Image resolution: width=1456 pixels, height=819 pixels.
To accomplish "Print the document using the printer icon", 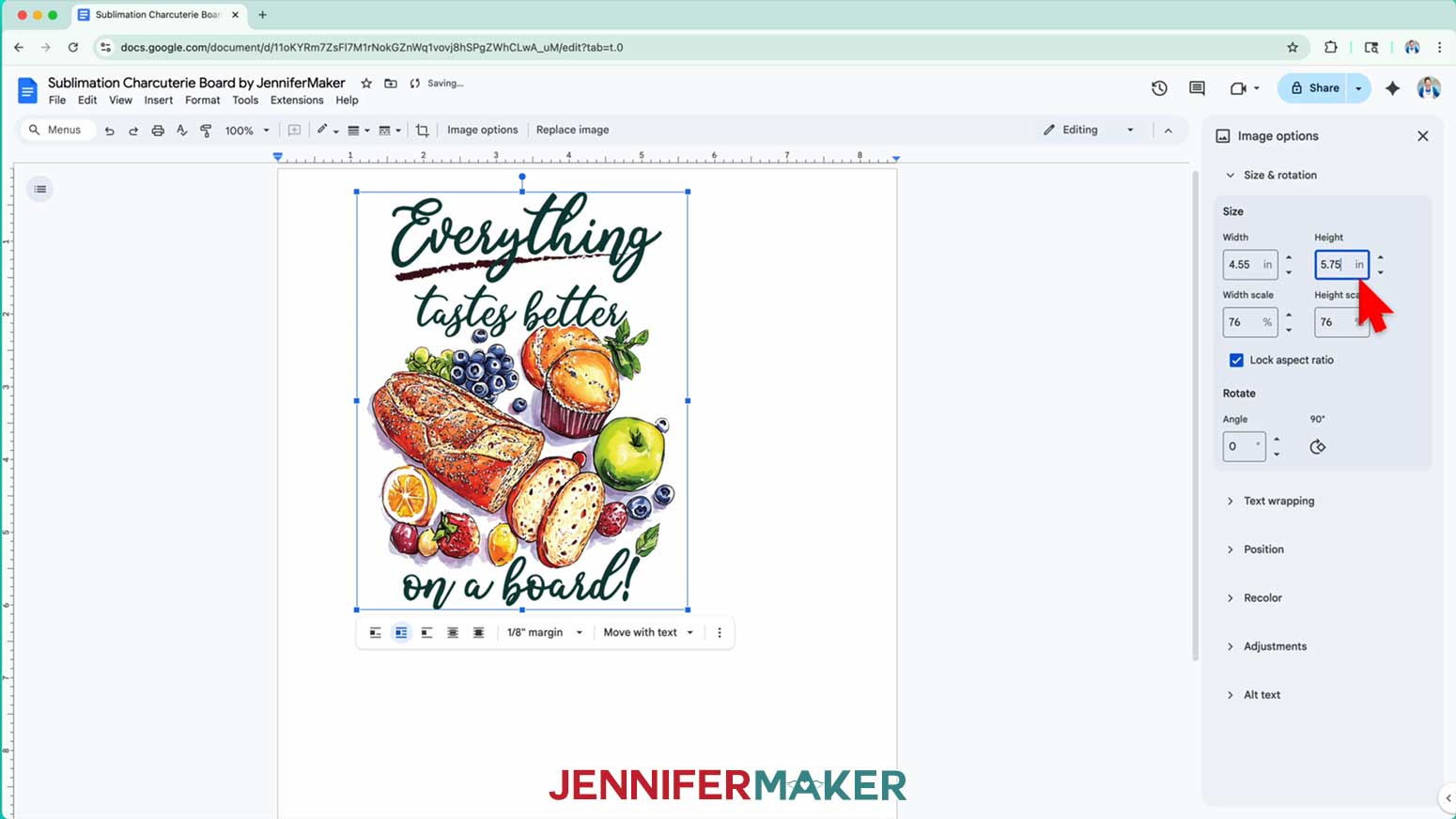I will [158, 131].
